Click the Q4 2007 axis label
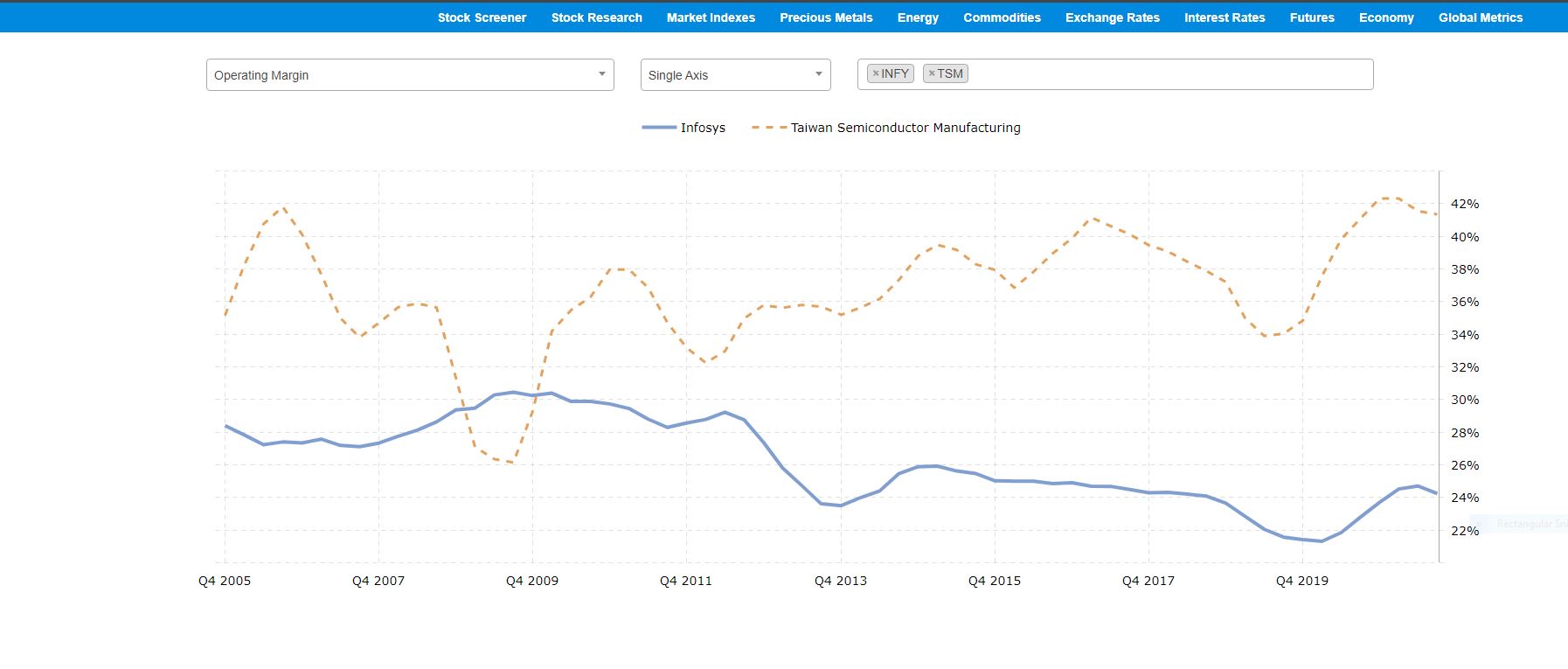1568x669 pixels. [378, 581]
